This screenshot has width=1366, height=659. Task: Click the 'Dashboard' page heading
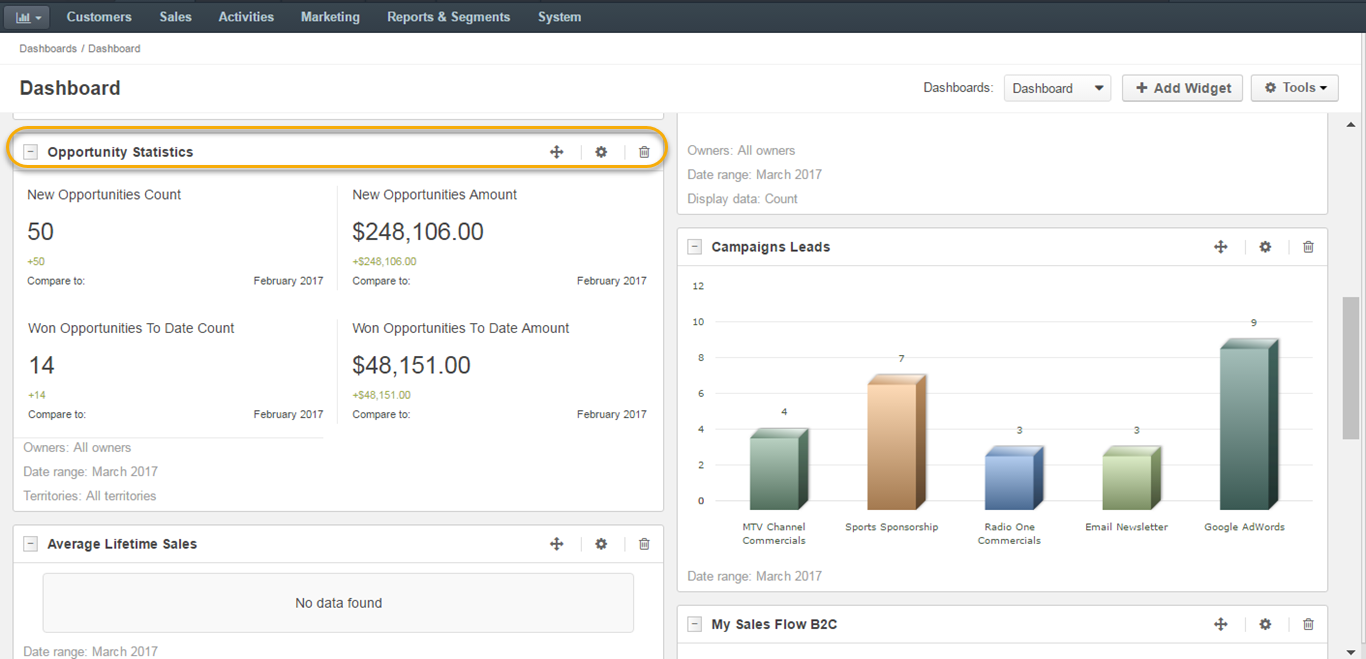click(x=70, y=88)
